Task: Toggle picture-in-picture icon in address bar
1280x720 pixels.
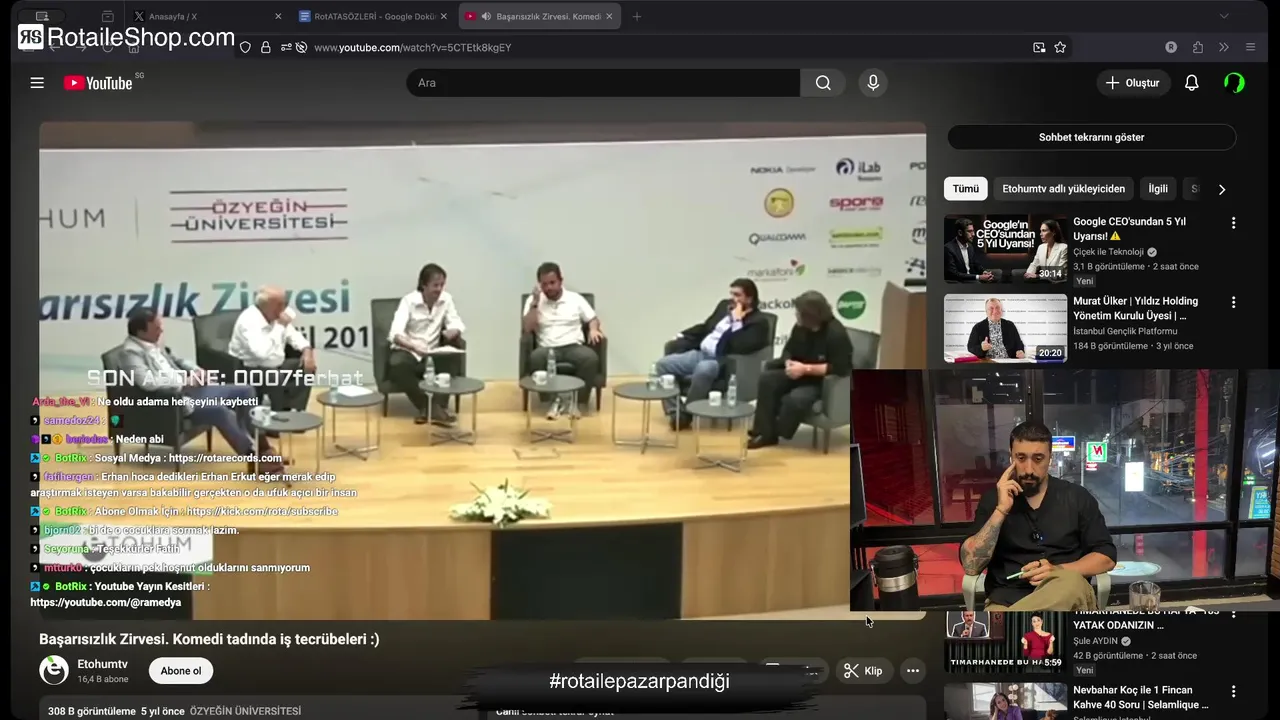Action: point(1039,47)
